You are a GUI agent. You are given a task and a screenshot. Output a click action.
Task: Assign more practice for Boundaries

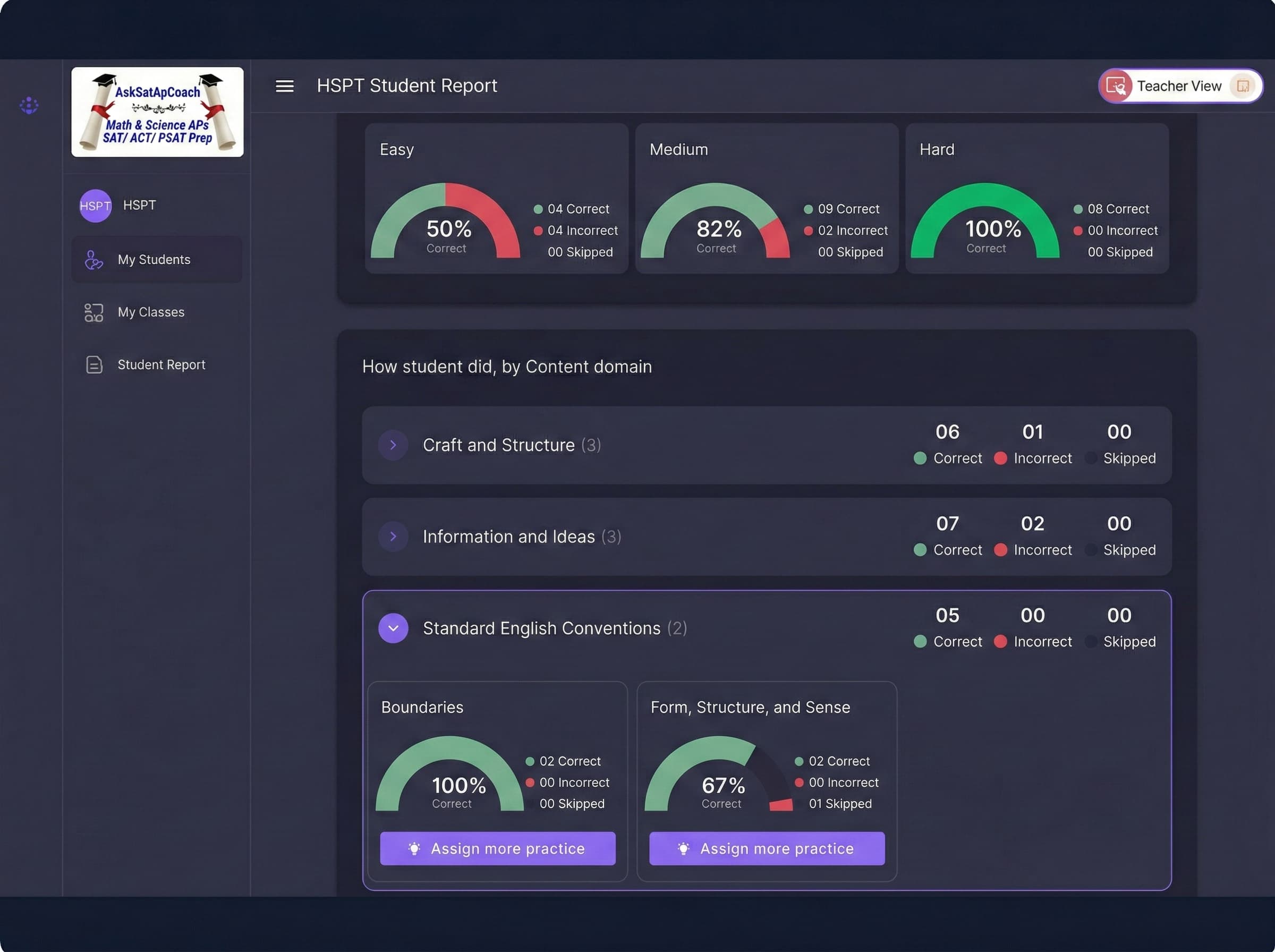tap(498, 848)
